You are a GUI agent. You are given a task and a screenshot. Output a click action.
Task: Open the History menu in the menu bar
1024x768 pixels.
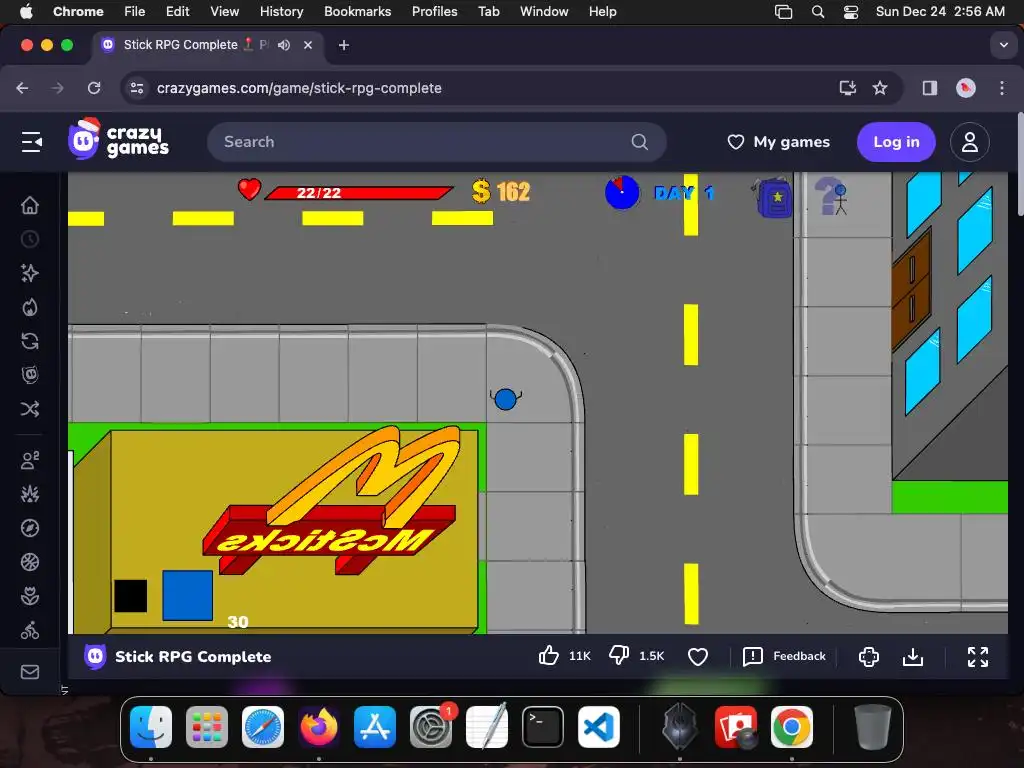pos(281,11)
